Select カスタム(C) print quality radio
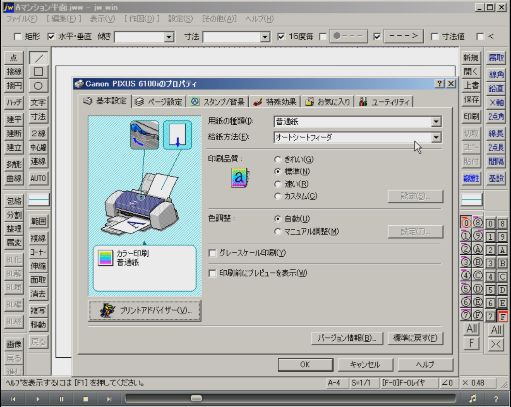511x407 pixels. [277, 196]
